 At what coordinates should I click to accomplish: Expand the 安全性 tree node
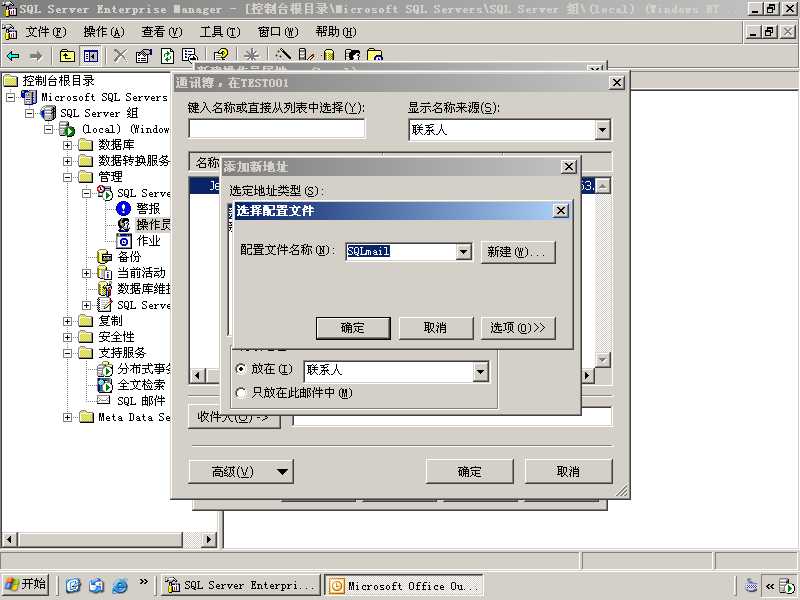[x=67, y=337]
